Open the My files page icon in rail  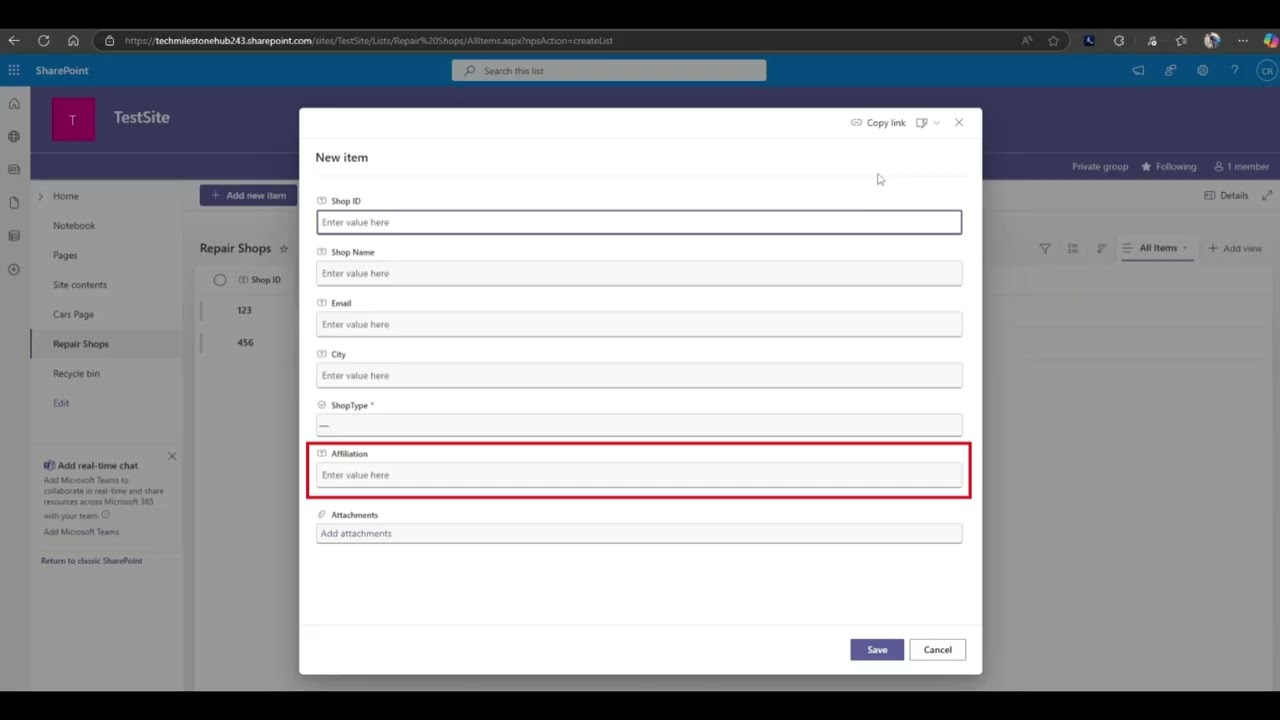click(x=14, y=203)
